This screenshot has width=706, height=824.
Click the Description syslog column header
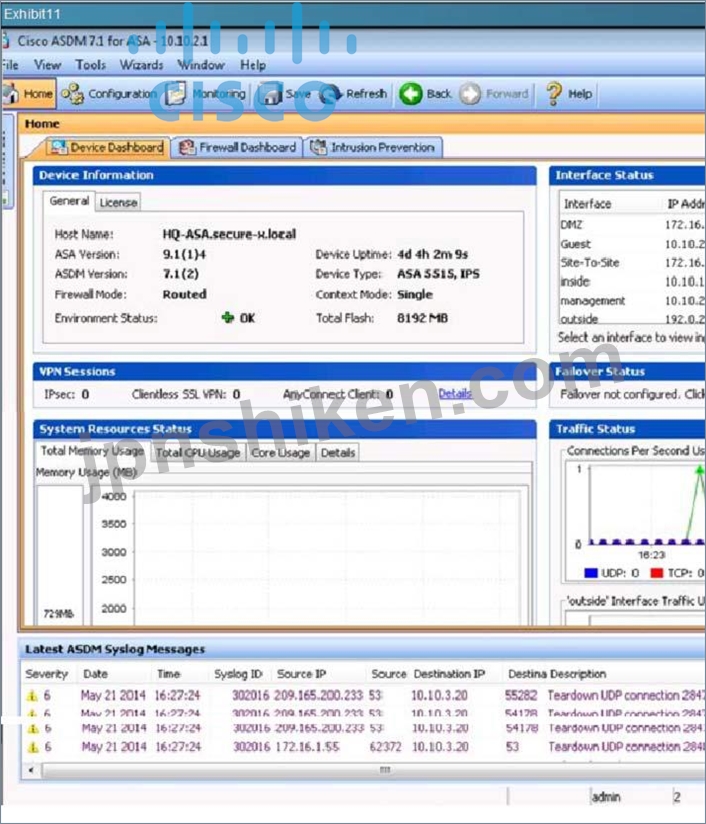click(x=579, y=674)
